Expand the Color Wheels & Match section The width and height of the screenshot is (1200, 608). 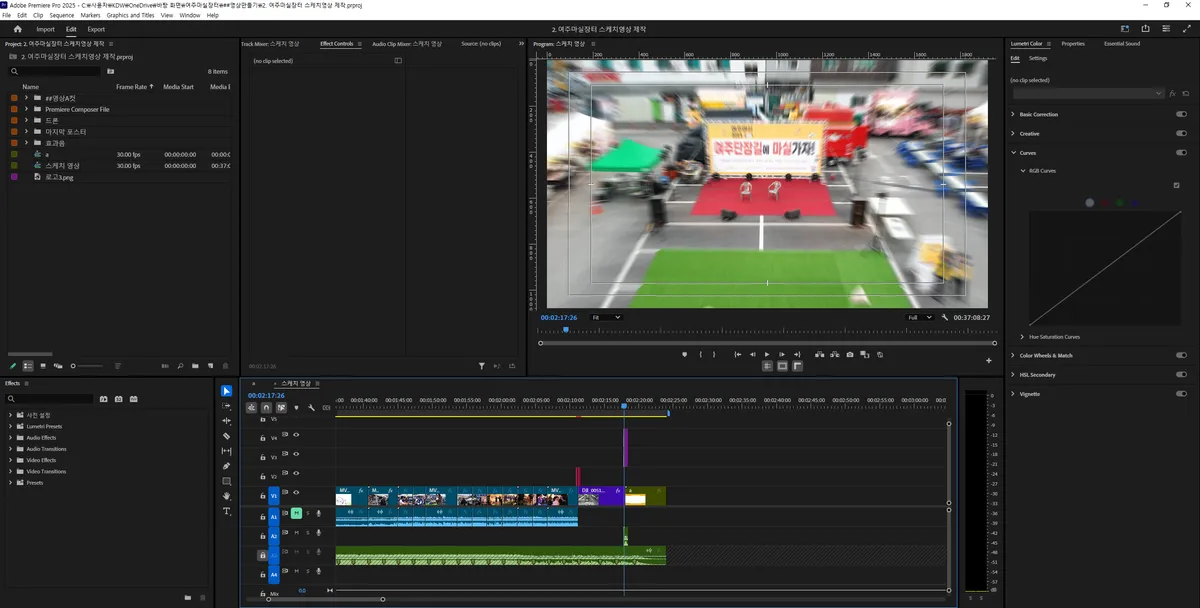tap(1012, 355)
